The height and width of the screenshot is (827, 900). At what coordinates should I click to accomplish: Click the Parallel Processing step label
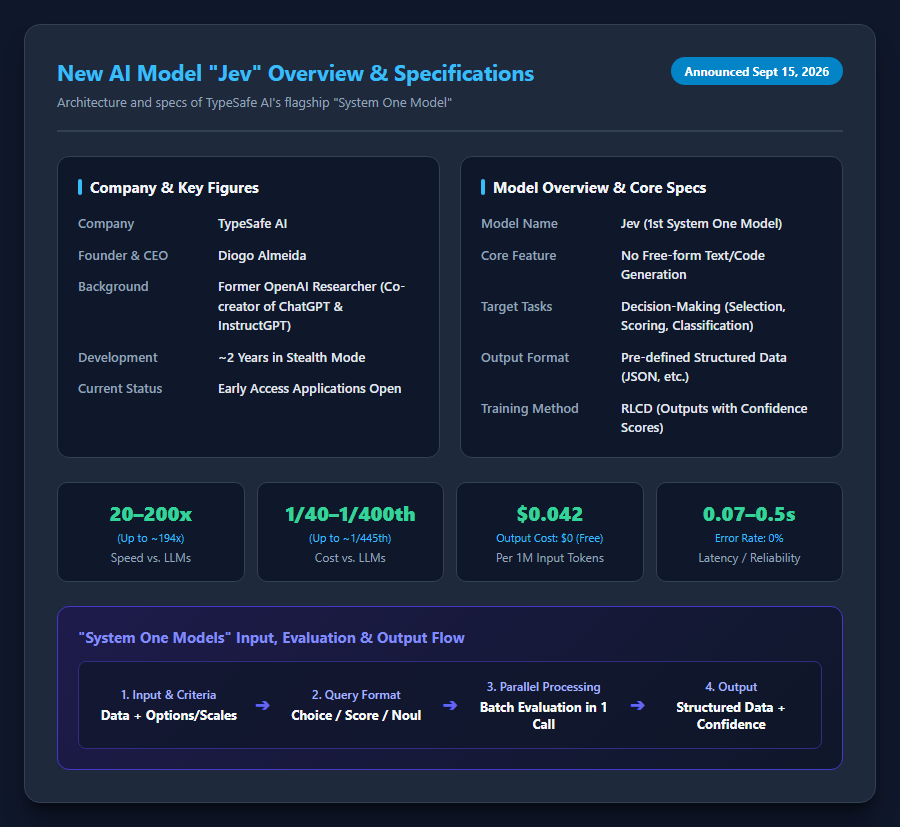(544, 687)
